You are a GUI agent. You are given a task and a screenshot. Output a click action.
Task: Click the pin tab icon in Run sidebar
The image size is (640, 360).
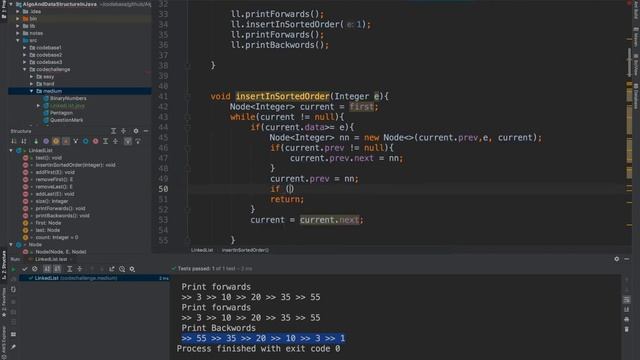click(13, 347)
